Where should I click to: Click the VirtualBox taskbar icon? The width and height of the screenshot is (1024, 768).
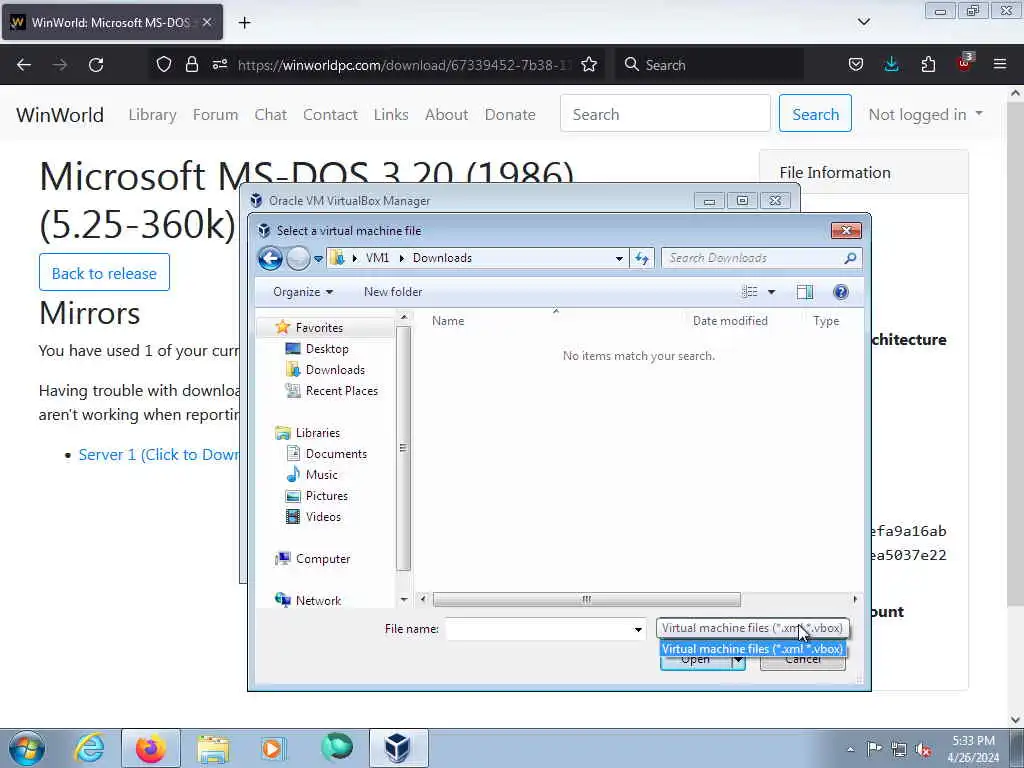(398, 748)
